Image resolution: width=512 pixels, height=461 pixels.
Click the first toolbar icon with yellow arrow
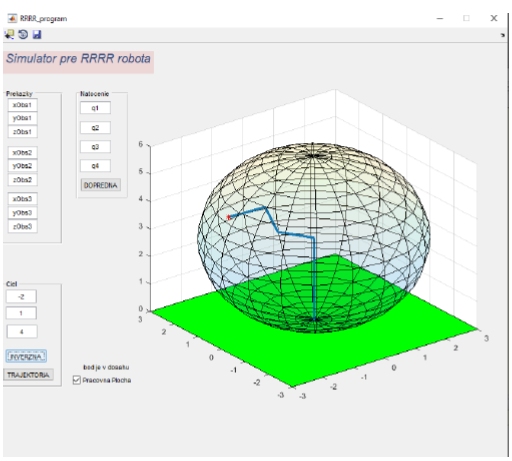coord(9,34)
